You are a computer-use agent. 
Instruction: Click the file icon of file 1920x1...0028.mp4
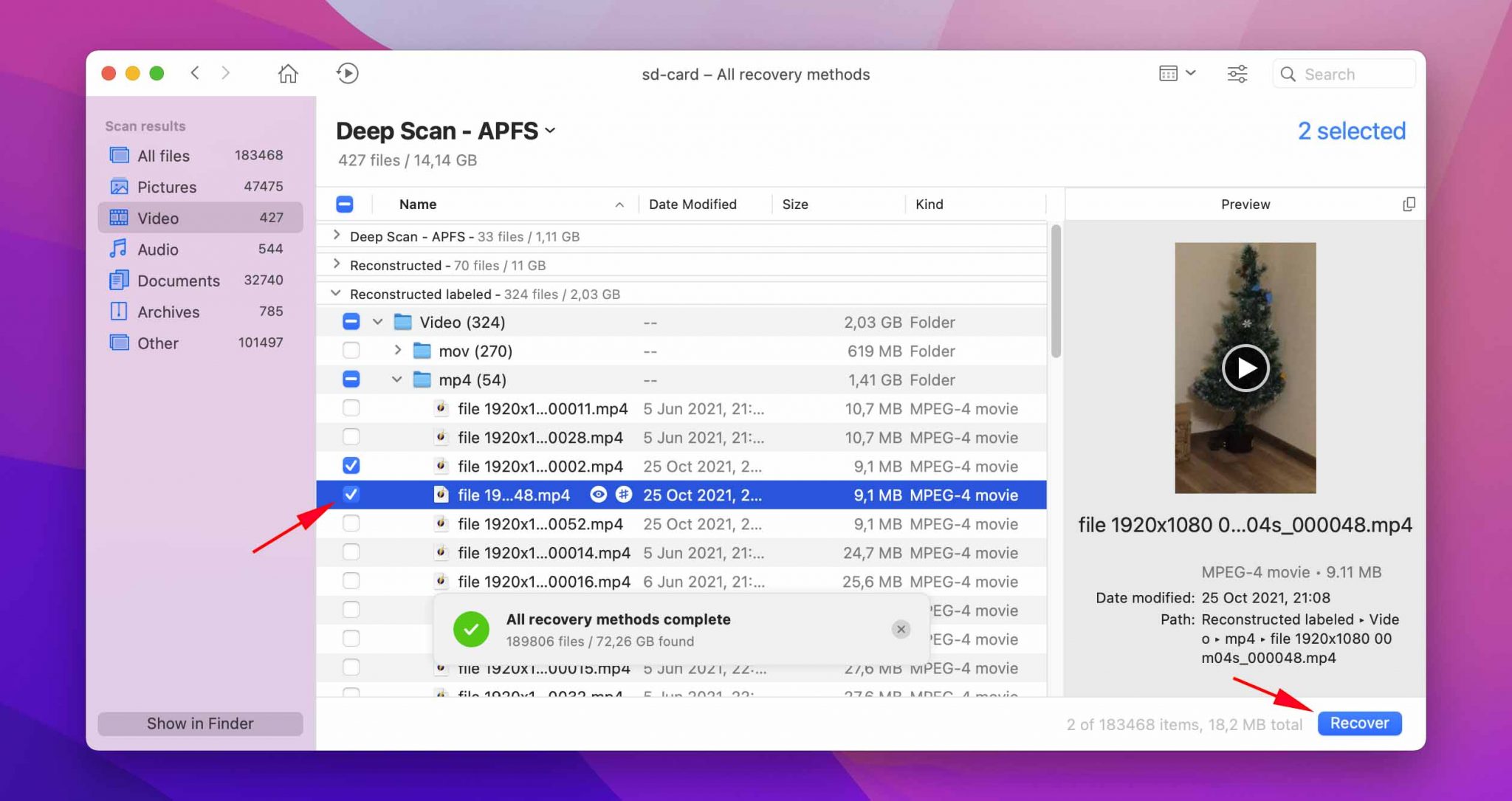441,437
